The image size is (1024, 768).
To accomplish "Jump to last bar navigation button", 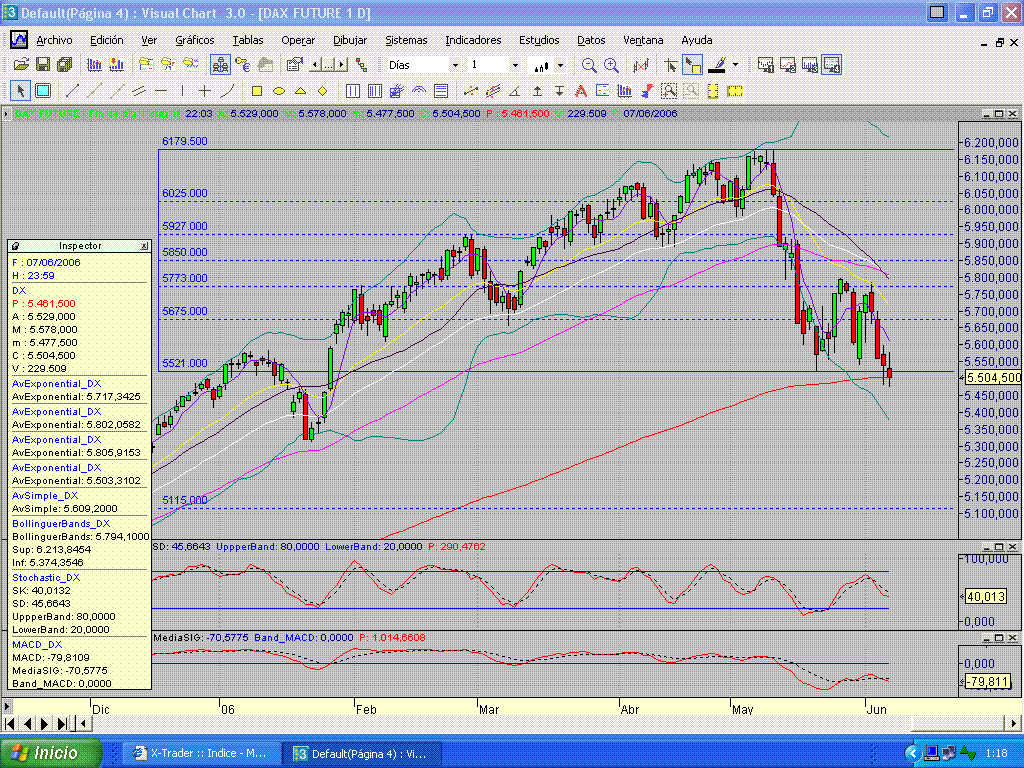I will coord(63,723).
